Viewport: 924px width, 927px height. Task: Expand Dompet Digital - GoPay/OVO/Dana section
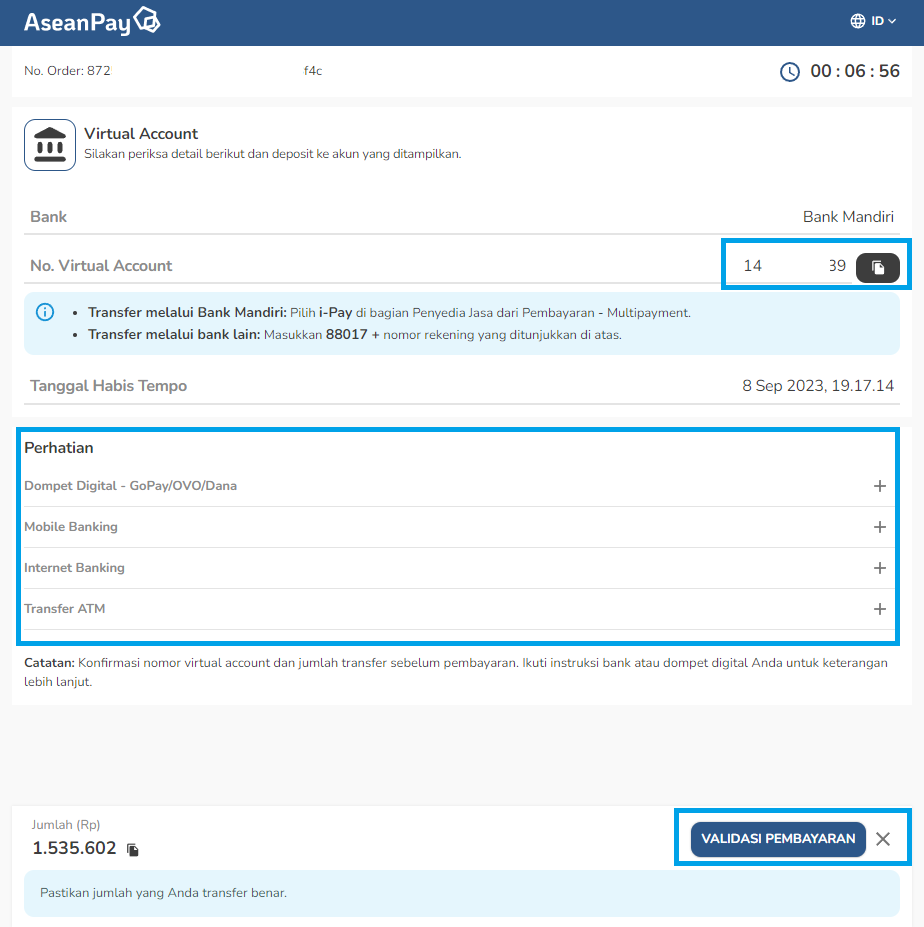click(x=458, y=486)
